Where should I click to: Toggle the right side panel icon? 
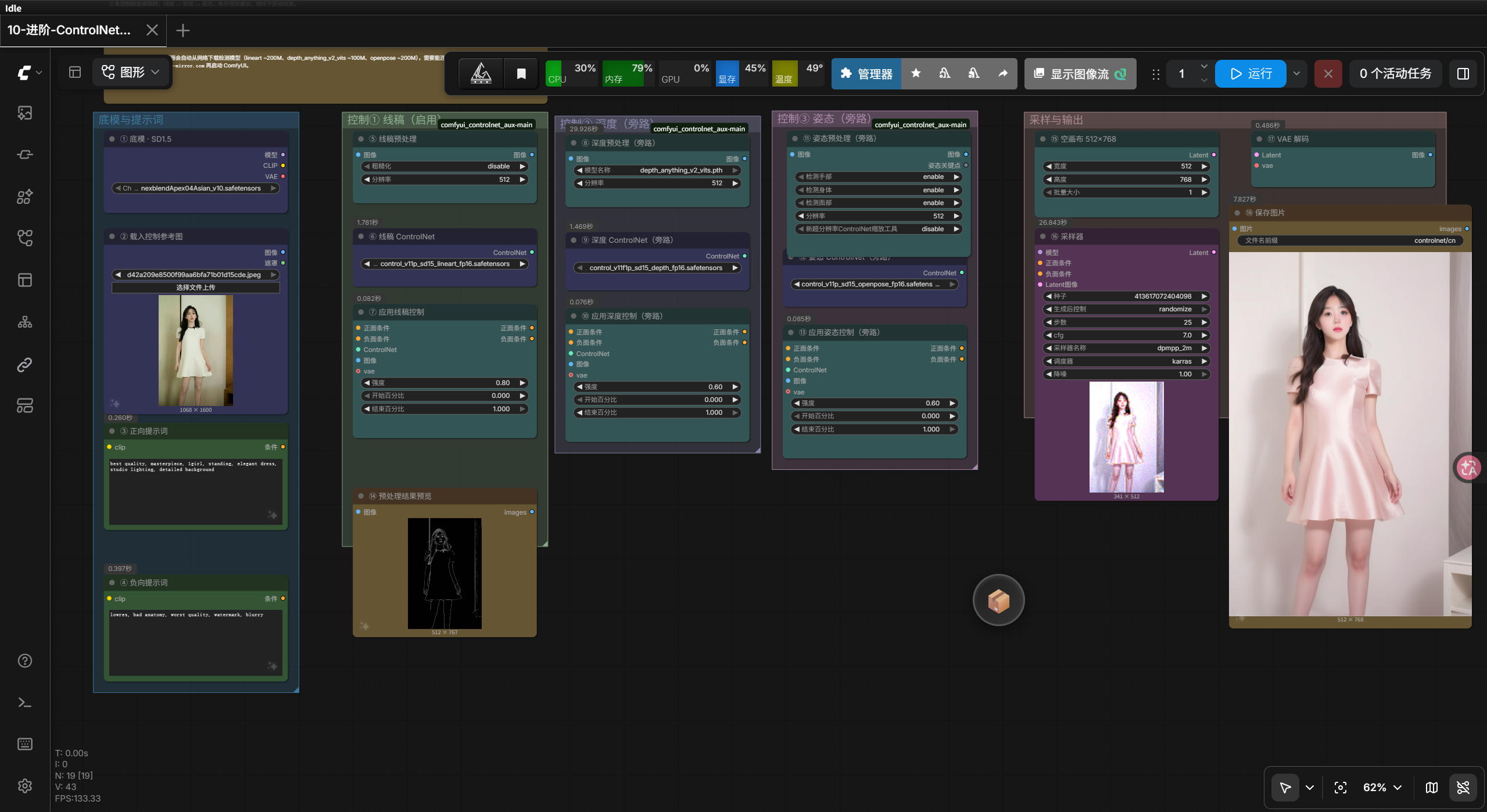[1463, 74]
